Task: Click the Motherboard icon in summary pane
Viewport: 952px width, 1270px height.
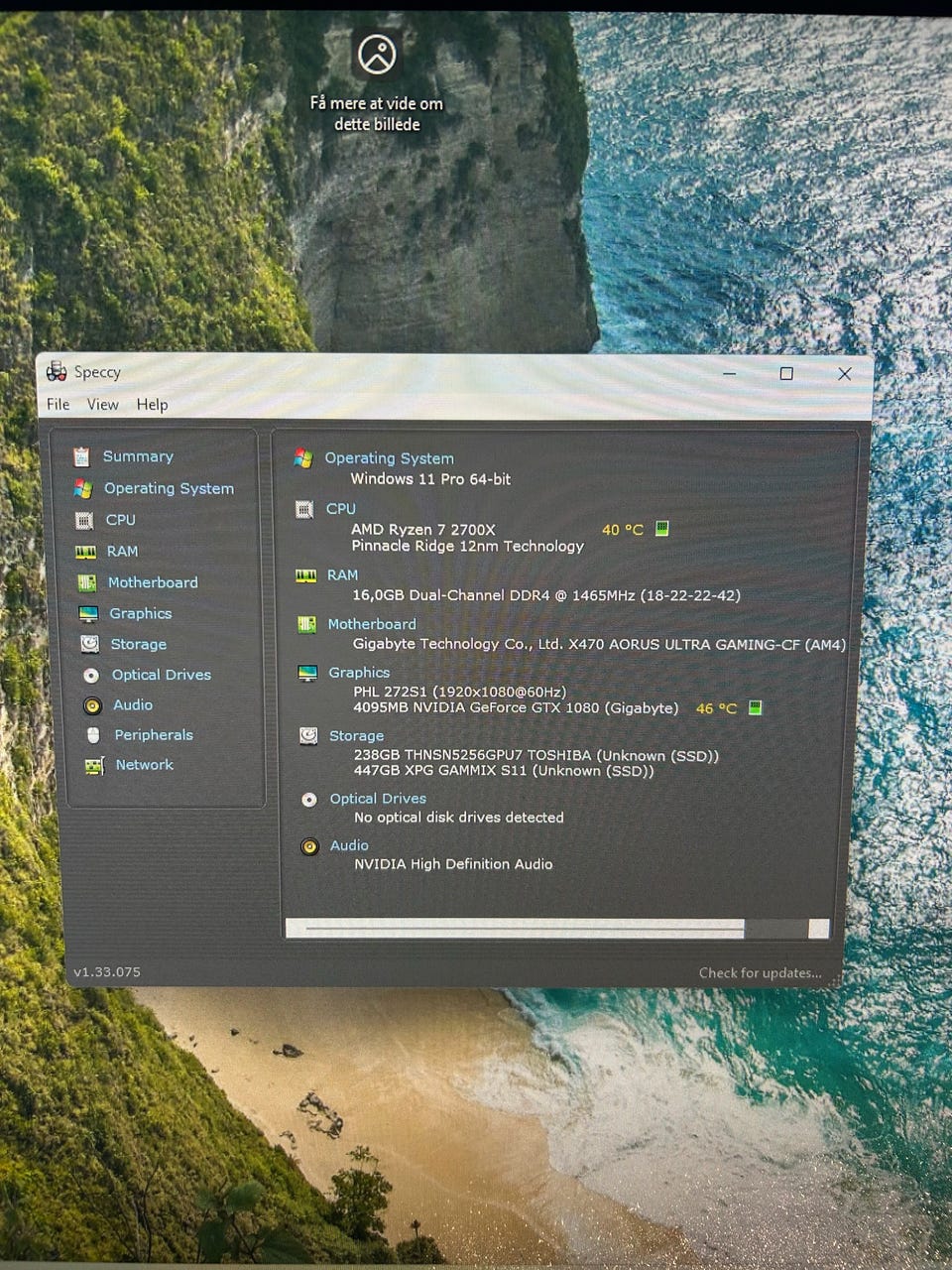Action: [x=306, y=624]
